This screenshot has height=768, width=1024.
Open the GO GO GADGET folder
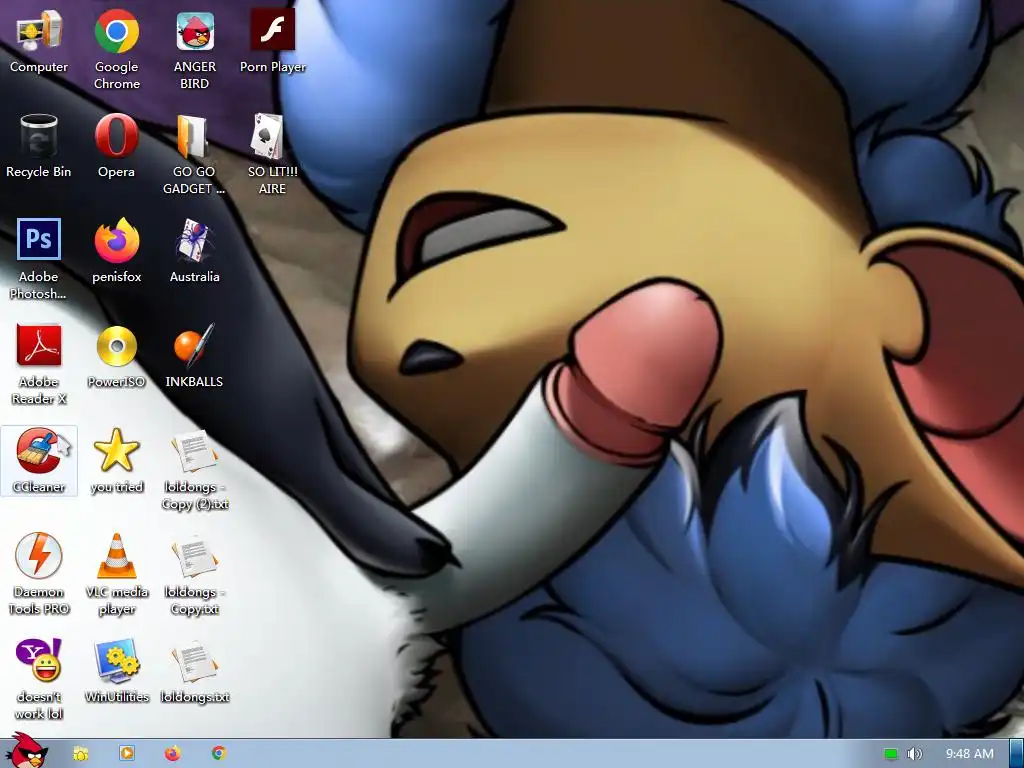pyautogui.click(x=194, y=155)
